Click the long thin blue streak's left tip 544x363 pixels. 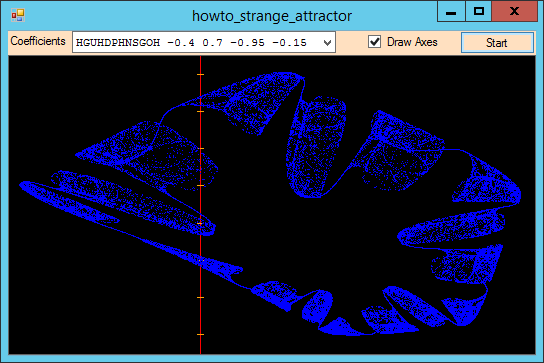click(22, 184)
